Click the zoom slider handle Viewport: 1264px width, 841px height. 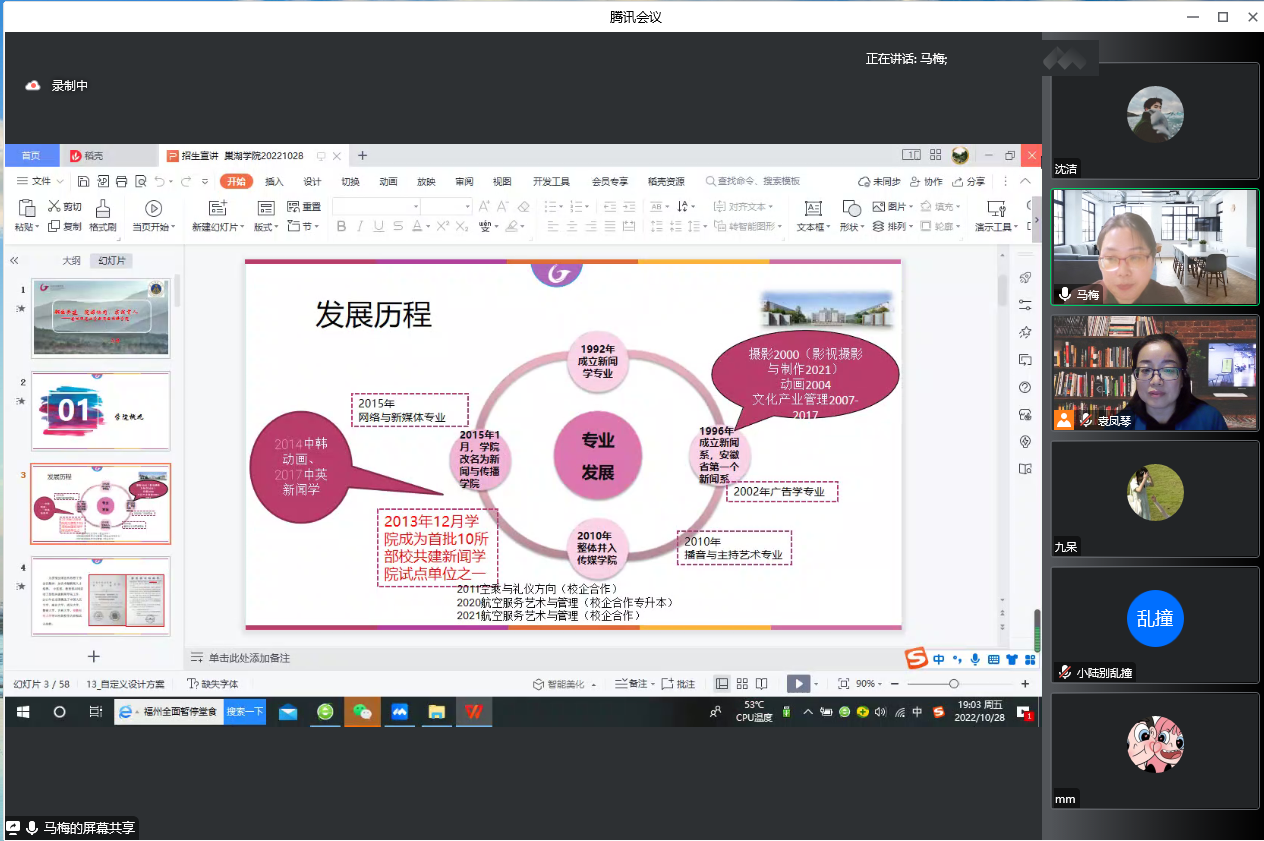(954, 684)
